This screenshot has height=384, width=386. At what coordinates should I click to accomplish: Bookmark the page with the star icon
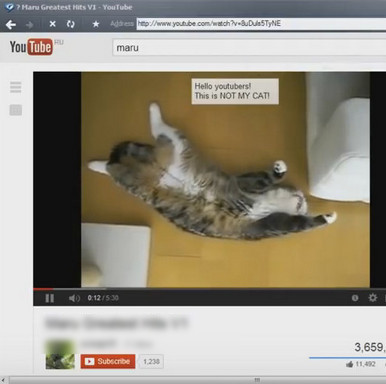pyautogui.click(x=96, y=24)
